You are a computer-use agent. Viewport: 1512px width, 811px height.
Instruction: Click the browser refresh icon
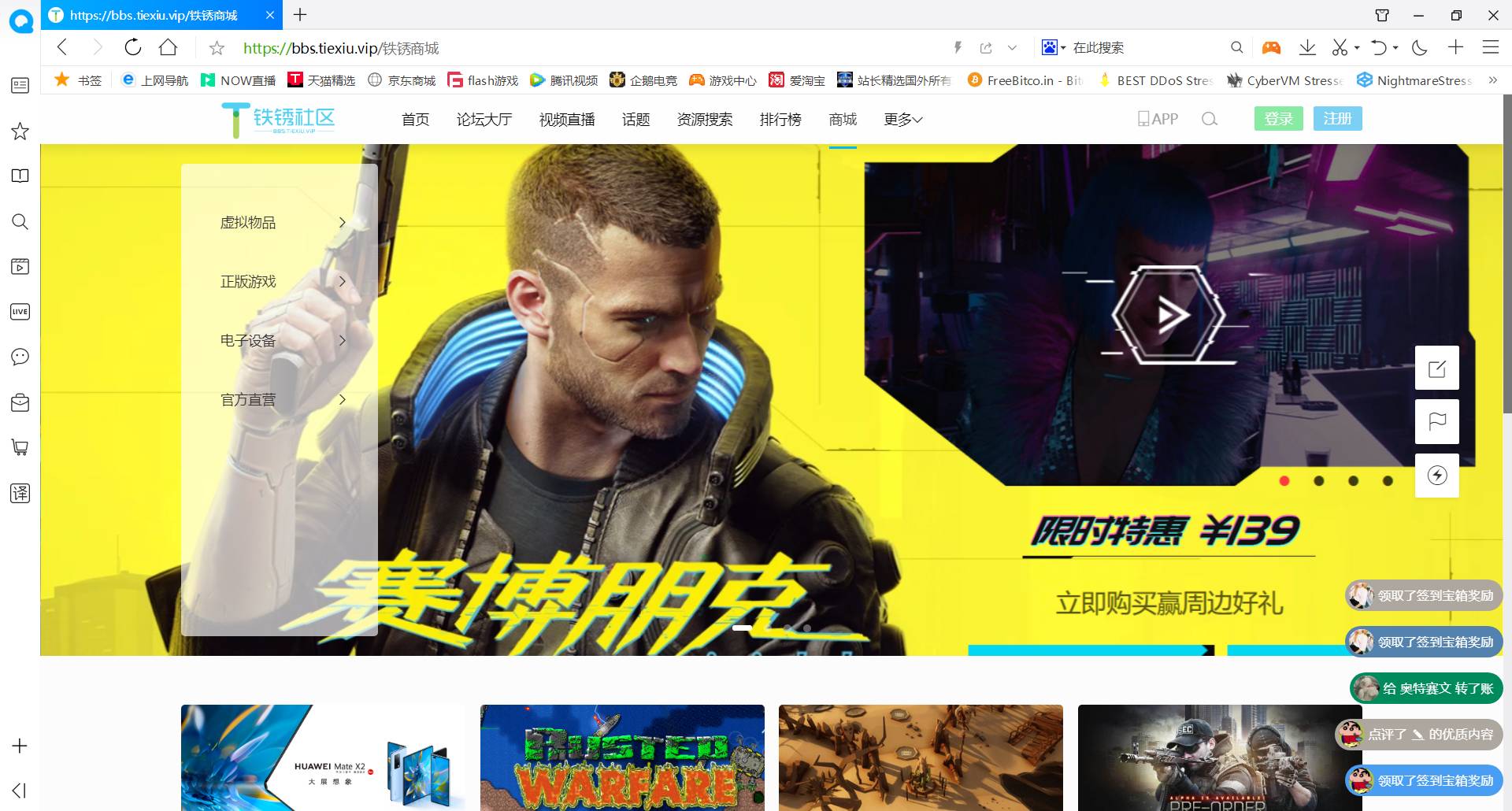coord(133,47)
